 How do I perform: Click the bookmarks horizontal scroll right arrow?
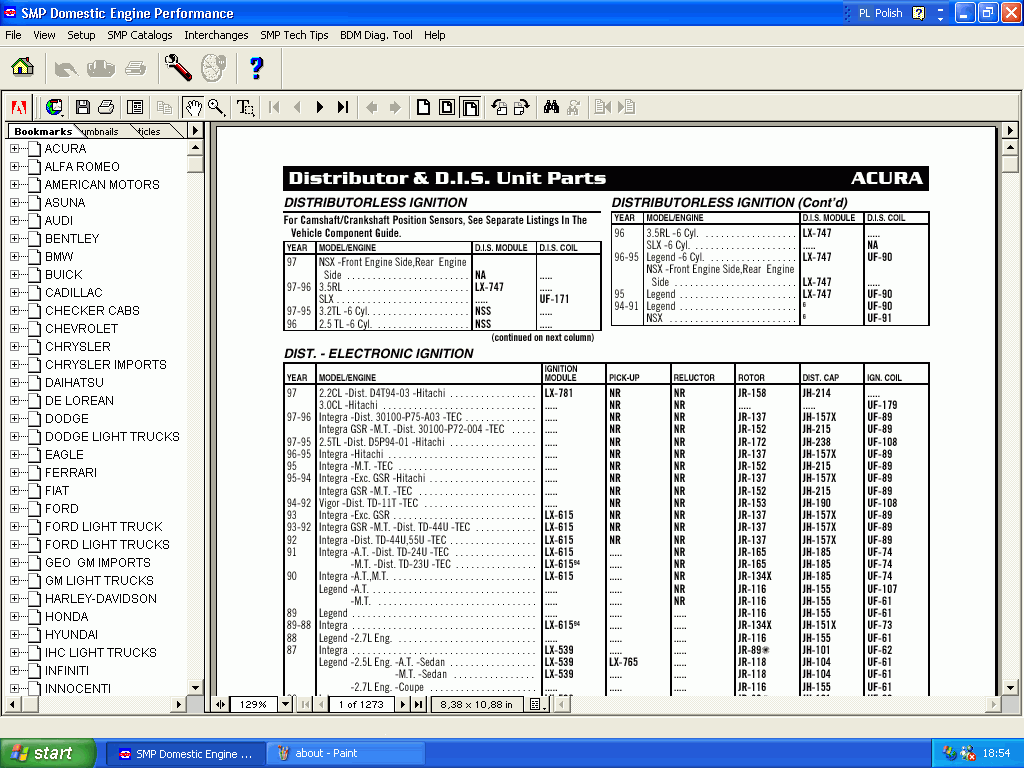tap(178, 705)
